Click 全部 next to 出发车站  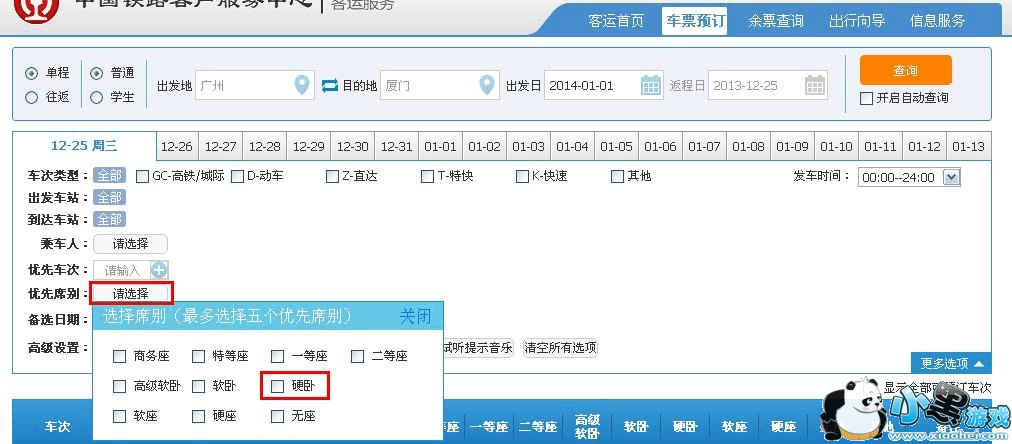click(109, 197)
